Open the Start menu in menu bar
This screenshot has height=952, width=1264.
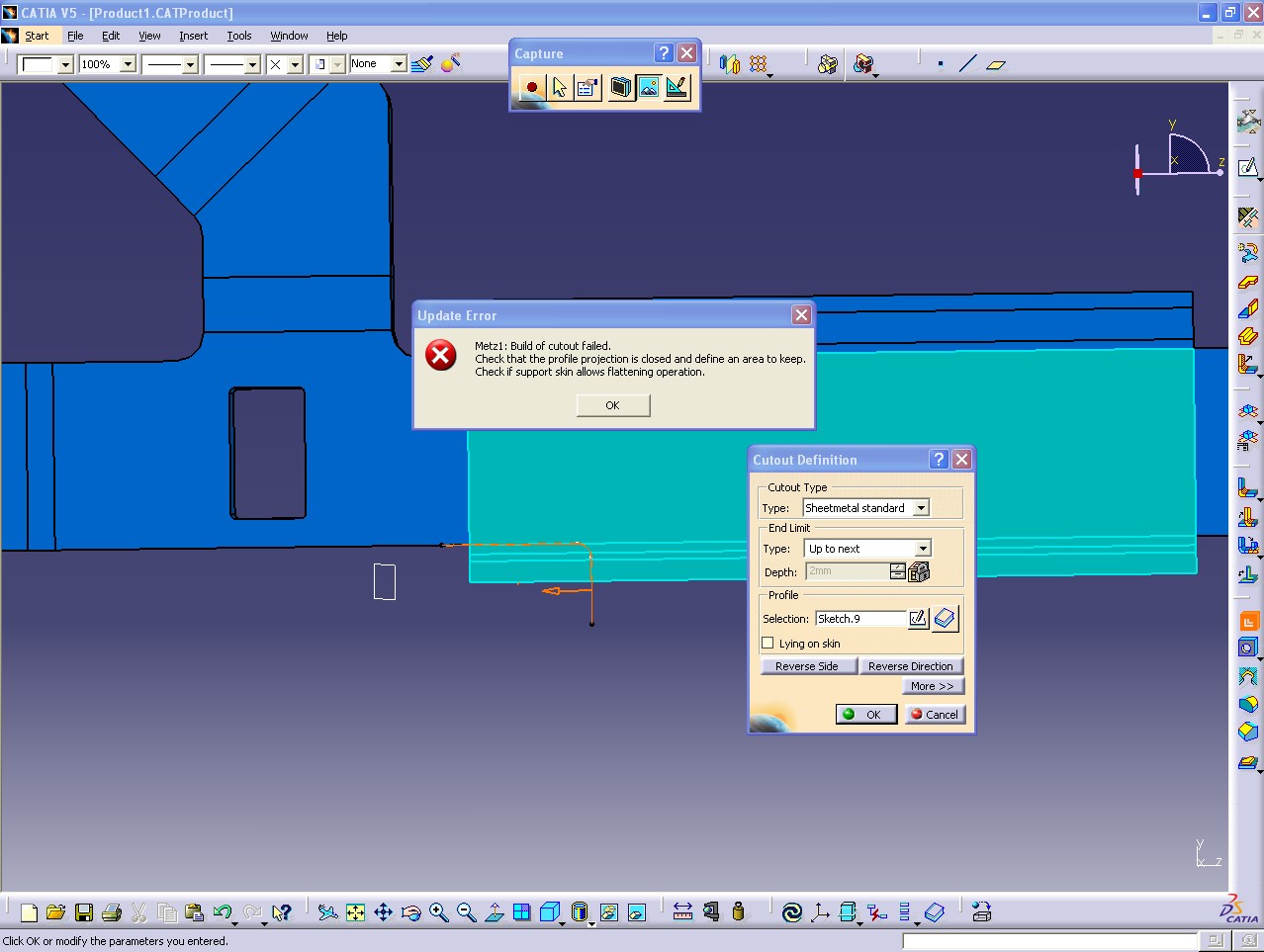click(x=37, y=36)
